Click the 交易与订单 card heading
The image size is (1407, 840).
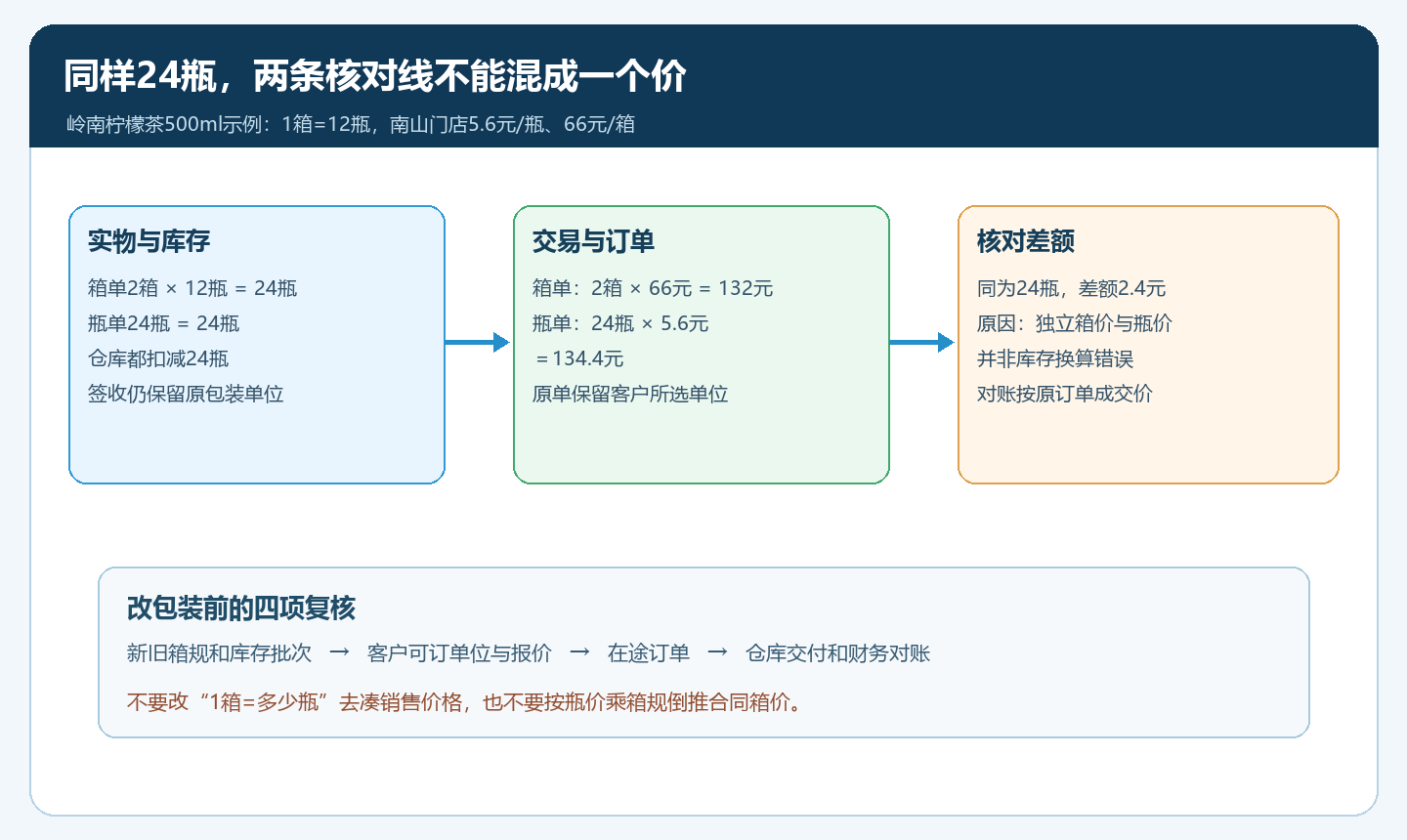pyautogui.click(x=594, y=241)
